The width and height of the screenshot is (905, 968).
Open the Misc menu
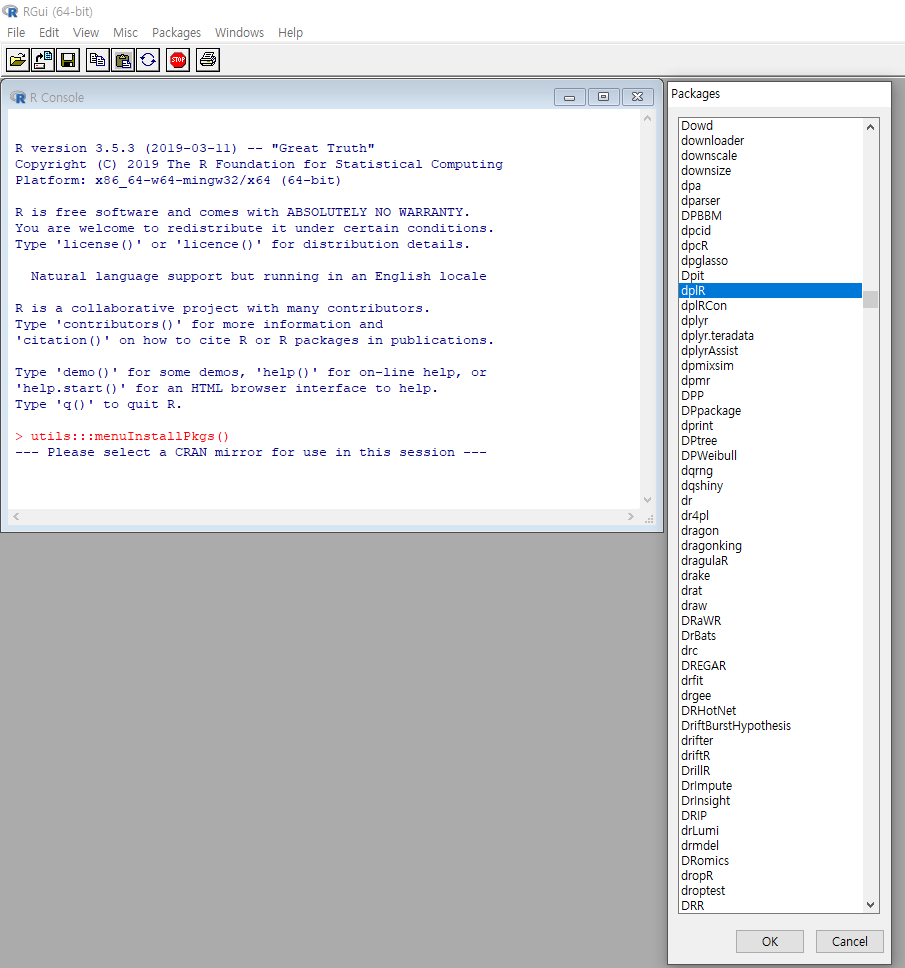pos(125,32)
